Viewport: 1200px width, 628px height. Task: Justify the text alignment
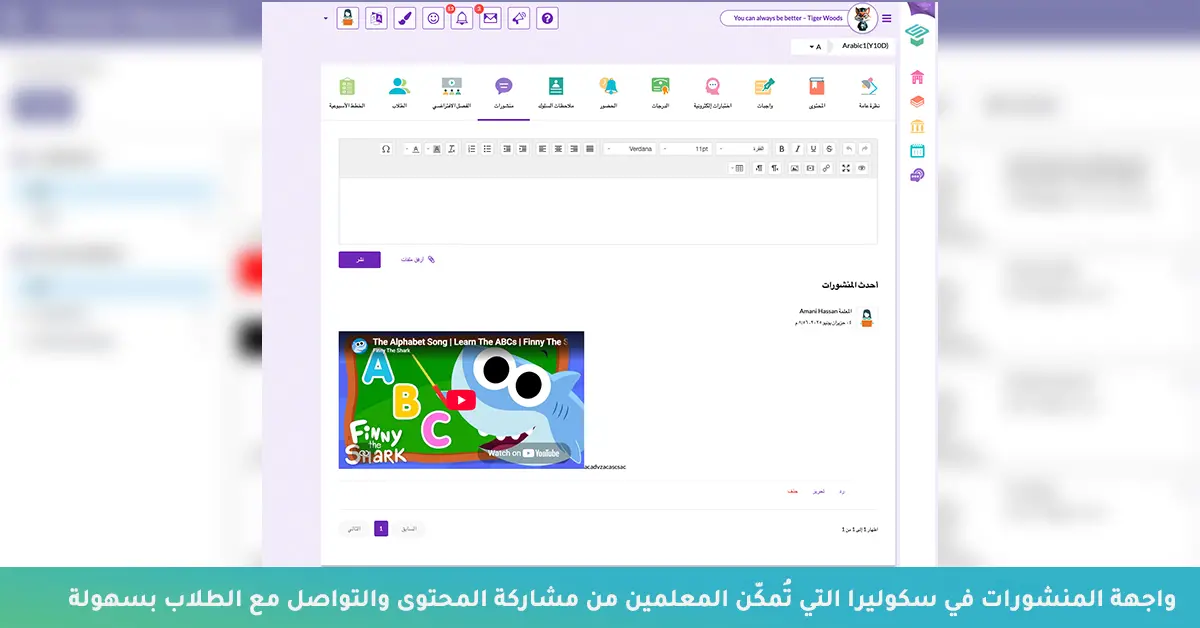[x=589, y=149]
